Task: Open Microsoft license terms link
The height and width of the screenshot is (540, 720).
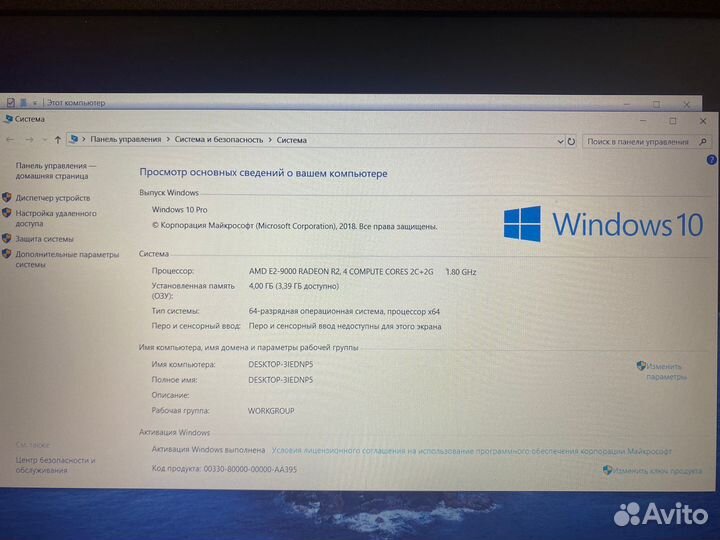Action: 472,451
